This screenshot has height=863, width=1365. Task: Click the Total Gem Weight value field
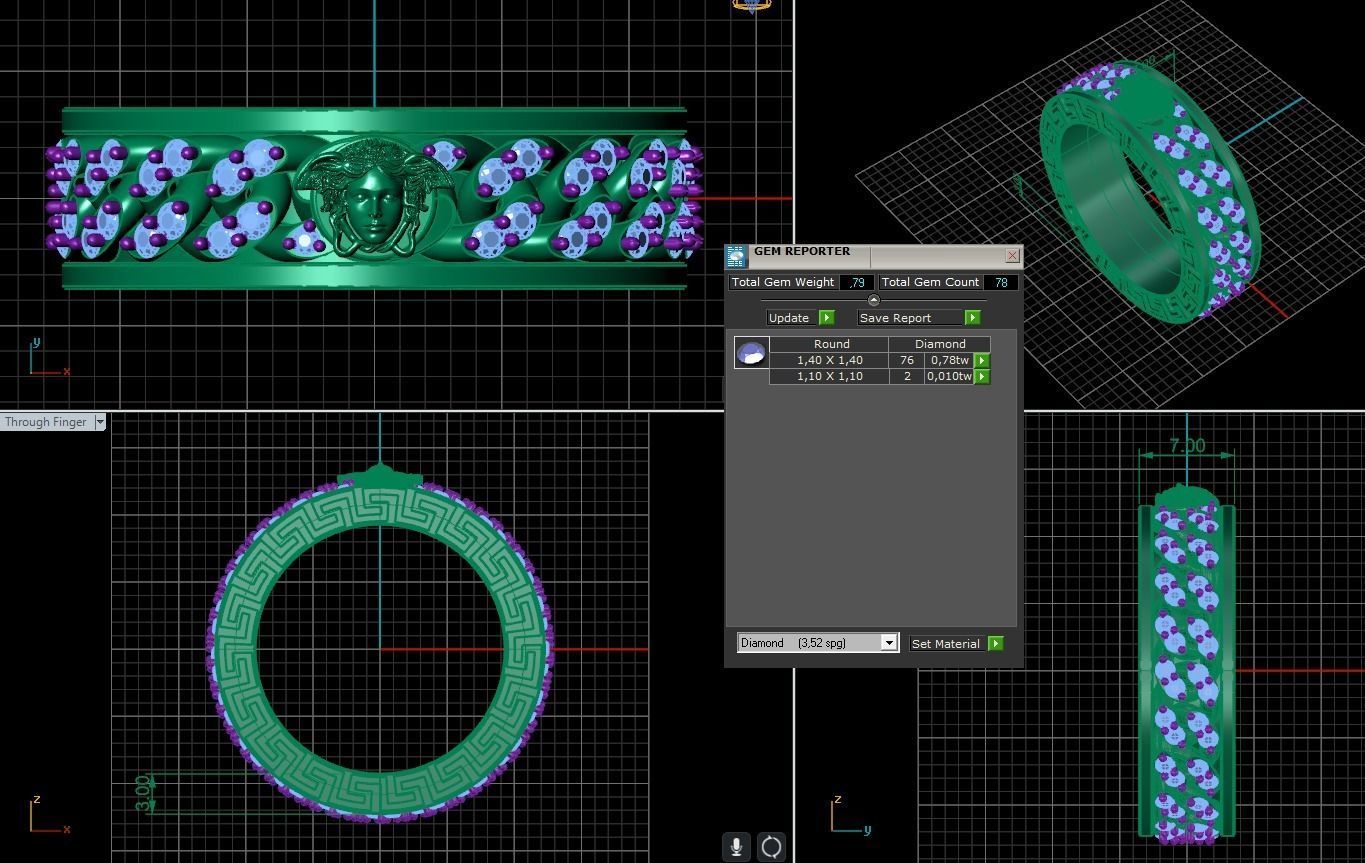pos(857,282)
